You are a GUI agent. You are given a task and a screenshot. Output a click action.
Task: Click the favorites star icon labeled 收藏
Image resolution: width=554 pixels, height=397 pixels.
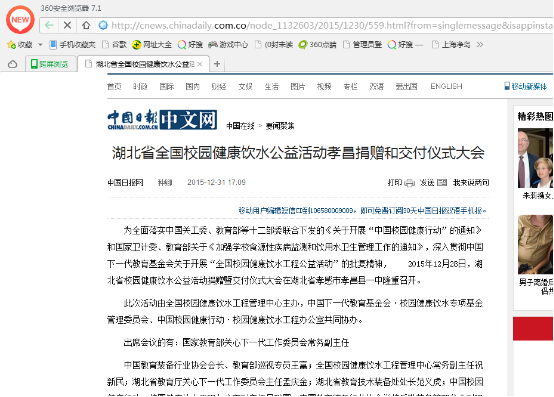[11, 45]
